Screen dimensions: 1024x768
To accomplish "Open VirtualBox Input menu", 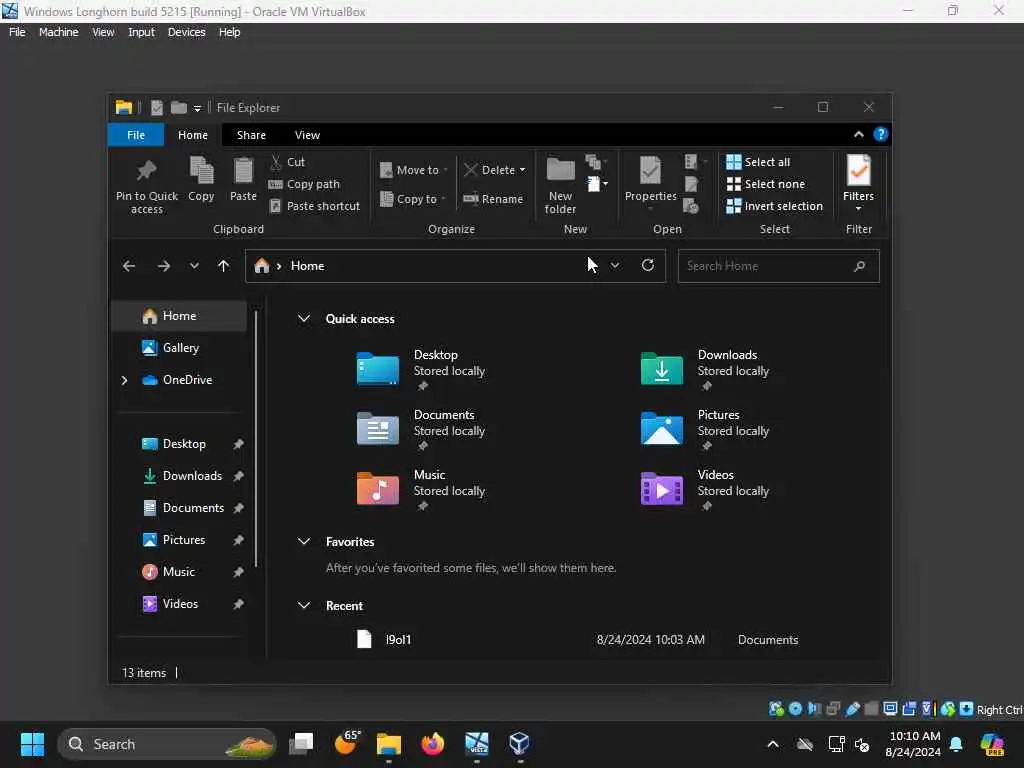I will (x=141, y=32).
